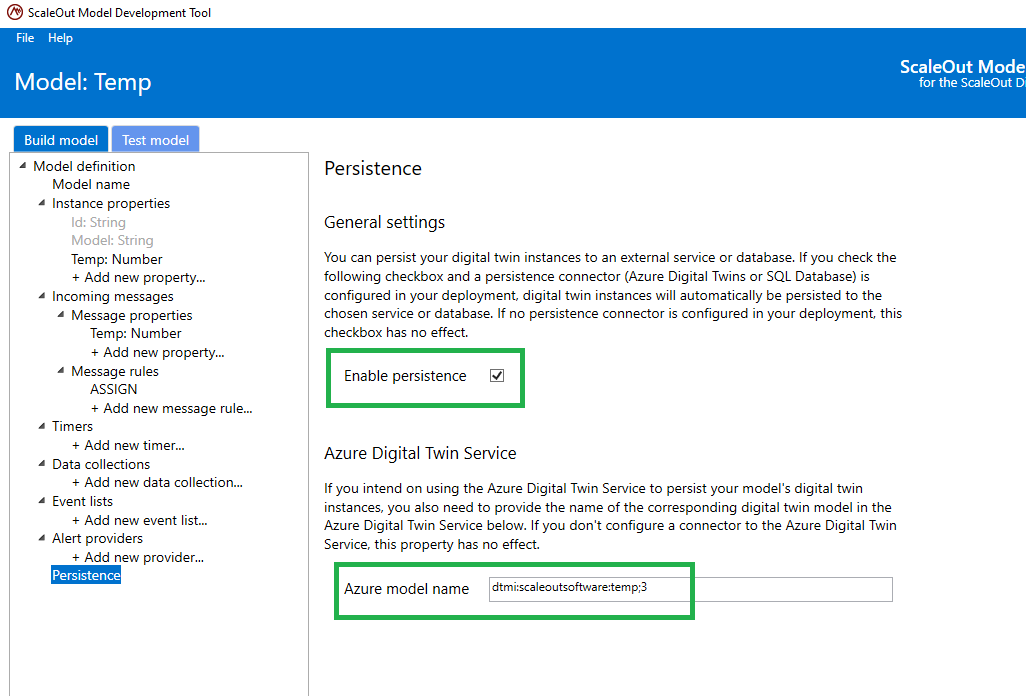Select Model definition tree item
The image size is (1026, 696).
tap(84, 166)
